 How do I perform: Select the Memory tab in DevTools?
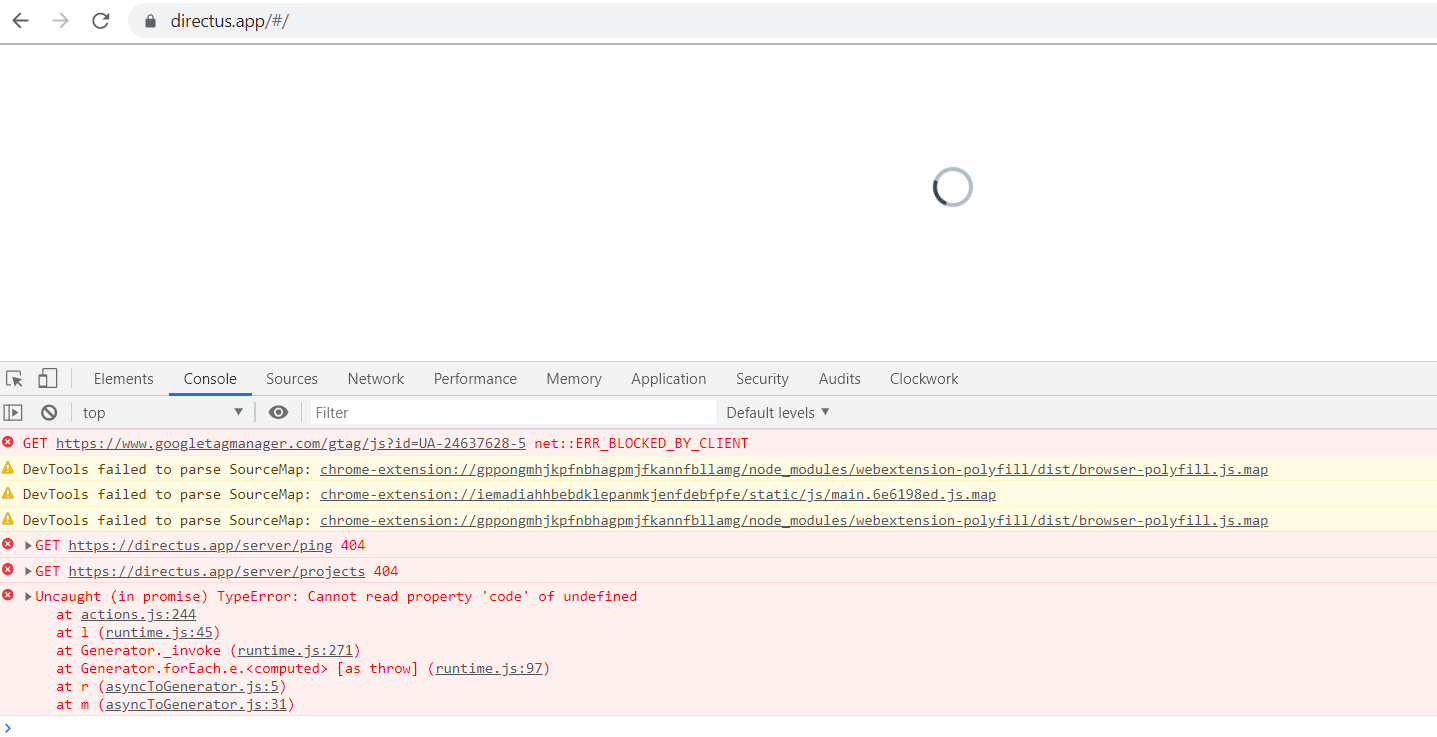[573, 378]
